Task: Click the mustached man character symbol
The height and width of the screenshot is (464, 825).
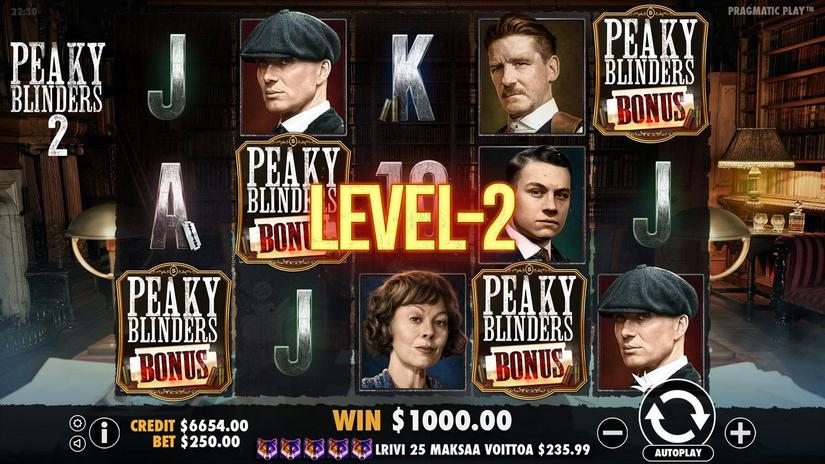Action: pyautogui.click(x=531, y=77)
